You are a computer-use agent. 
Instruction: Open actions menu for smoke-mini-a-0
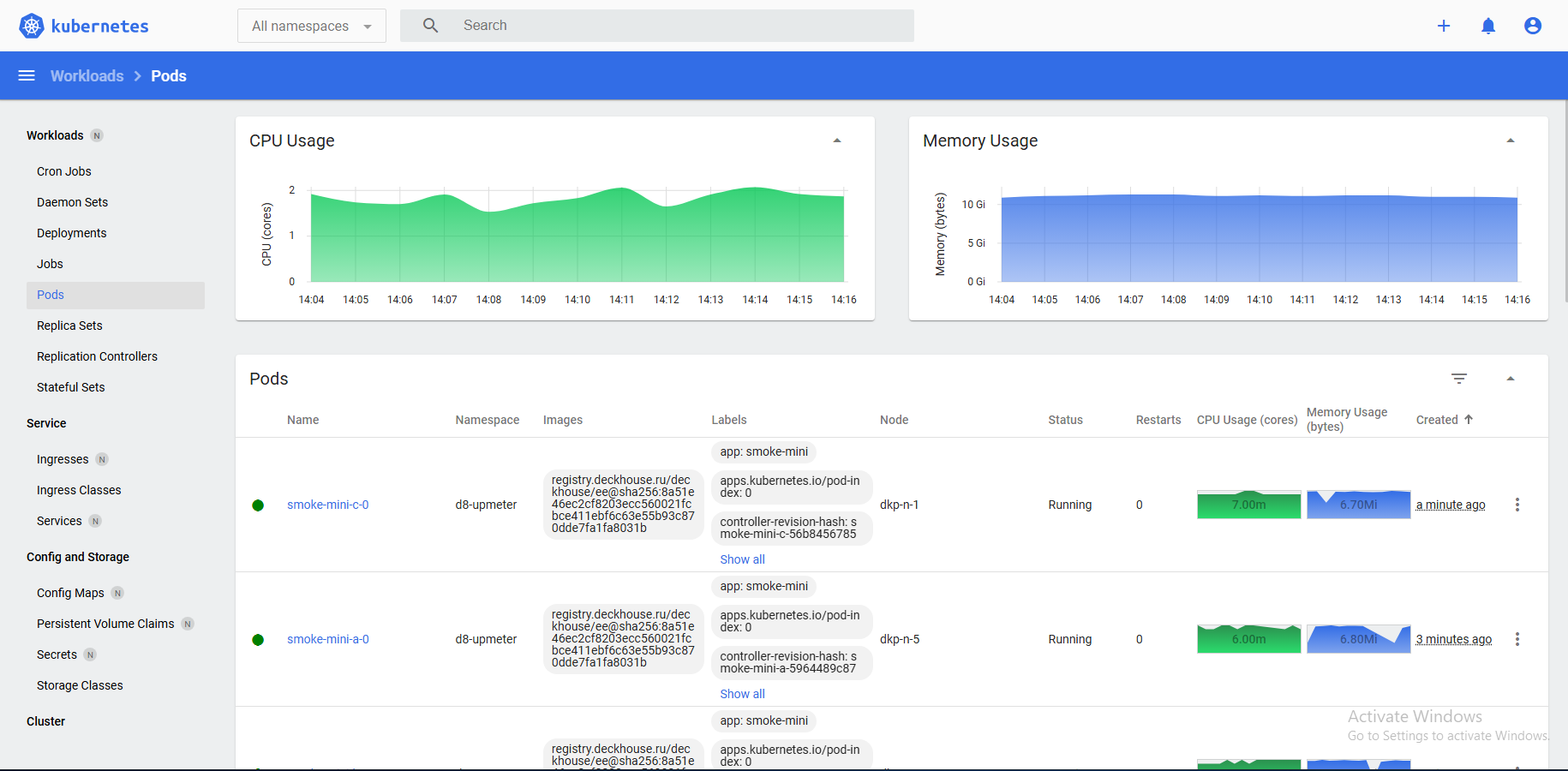(1517, 639)
